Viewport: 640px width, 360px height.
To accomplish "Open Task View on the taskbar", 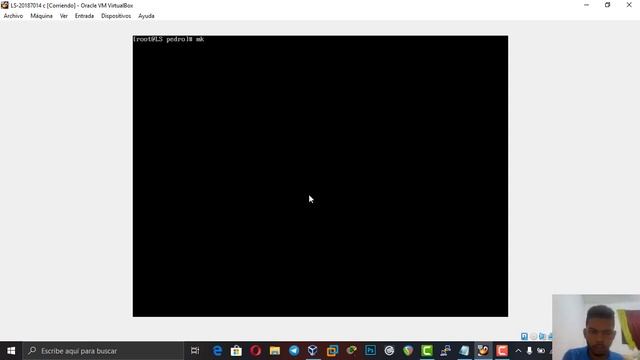I will click(195, 351).
